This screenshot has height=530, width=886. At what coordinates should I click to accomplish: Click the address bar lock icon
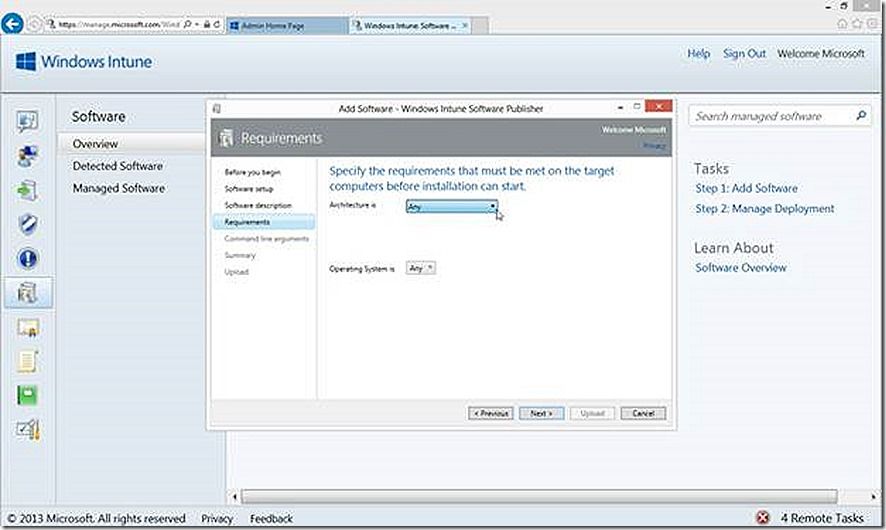coord(207,24)
